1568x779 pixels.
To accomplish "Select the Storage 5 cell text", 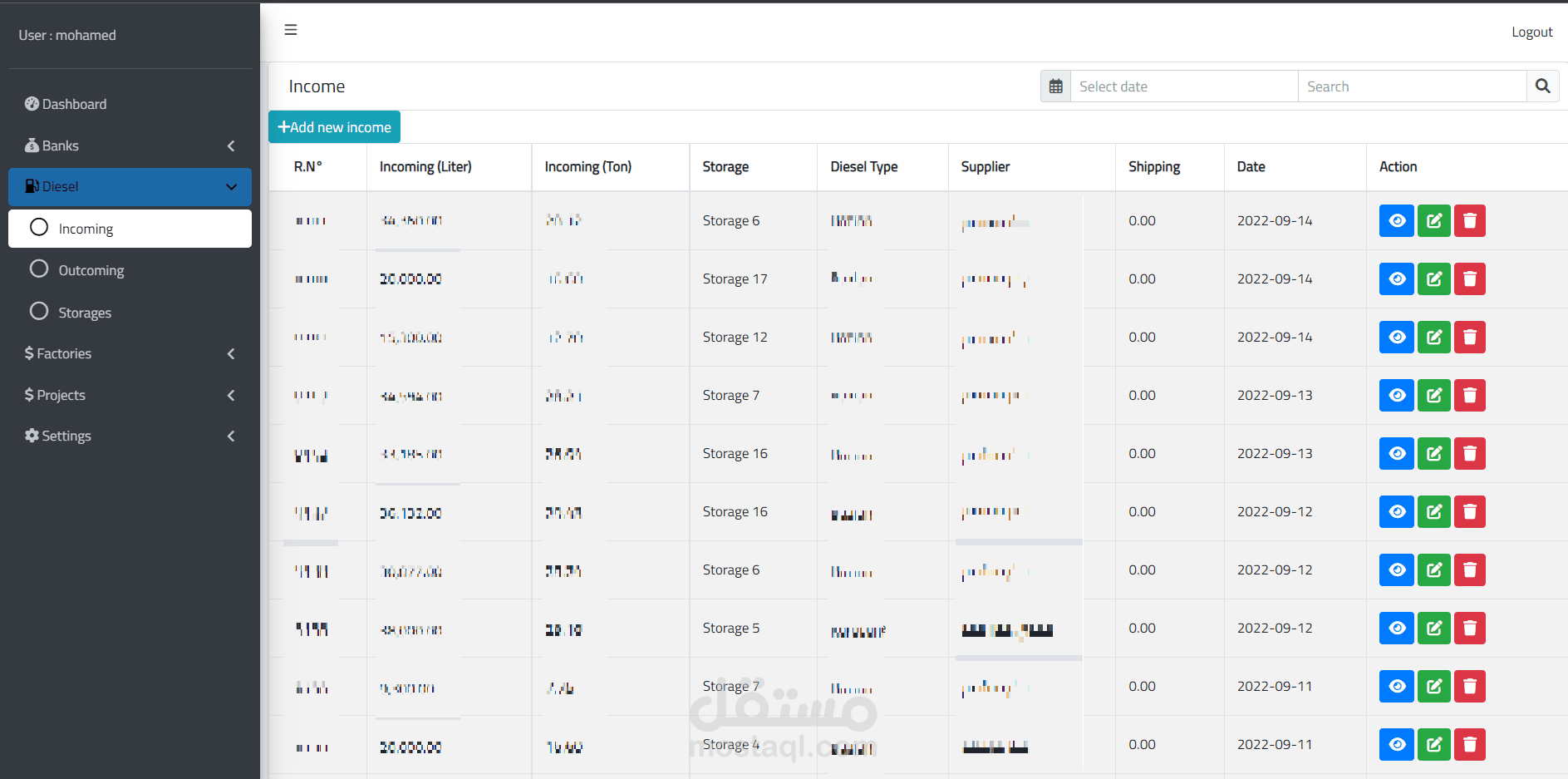I will (x=730, y=628).
